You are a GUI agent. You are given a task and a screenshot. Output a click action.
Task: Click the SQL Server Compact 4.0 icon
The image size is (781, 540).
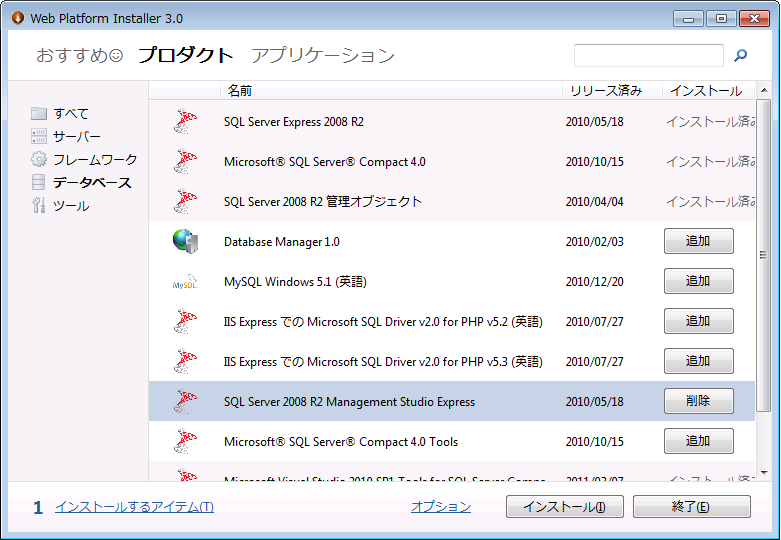pyautogui.click(x=185, y=161)
